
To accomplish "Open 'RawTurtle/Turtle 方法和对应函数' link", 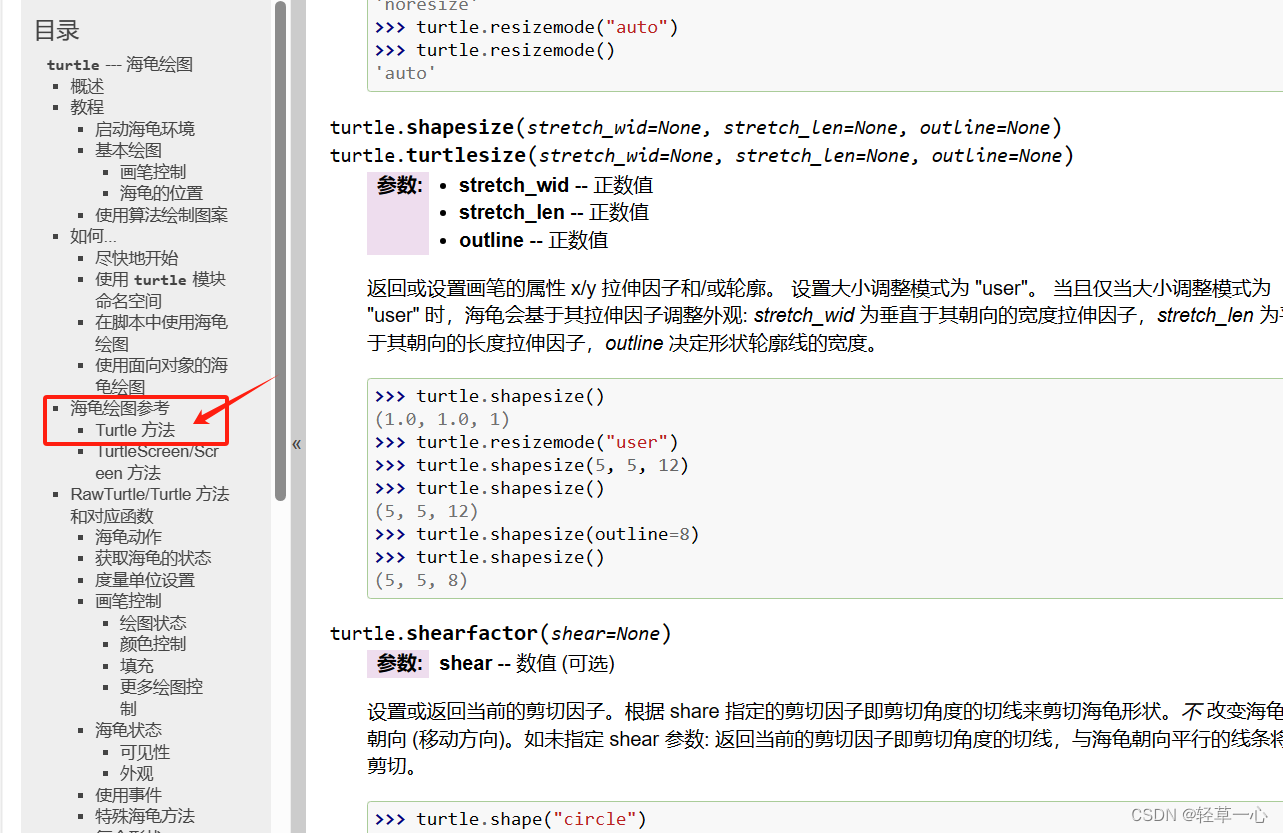I will coord(149,505).
